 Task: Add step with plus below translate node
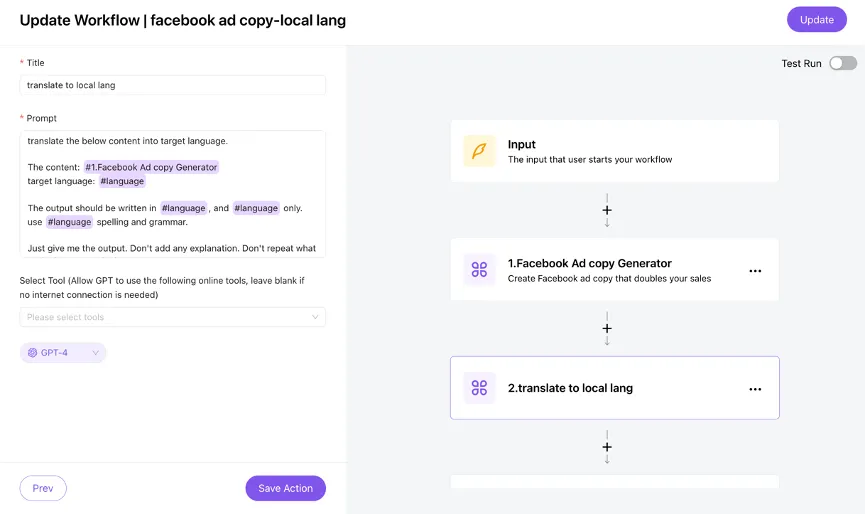(x=607, y=447)
